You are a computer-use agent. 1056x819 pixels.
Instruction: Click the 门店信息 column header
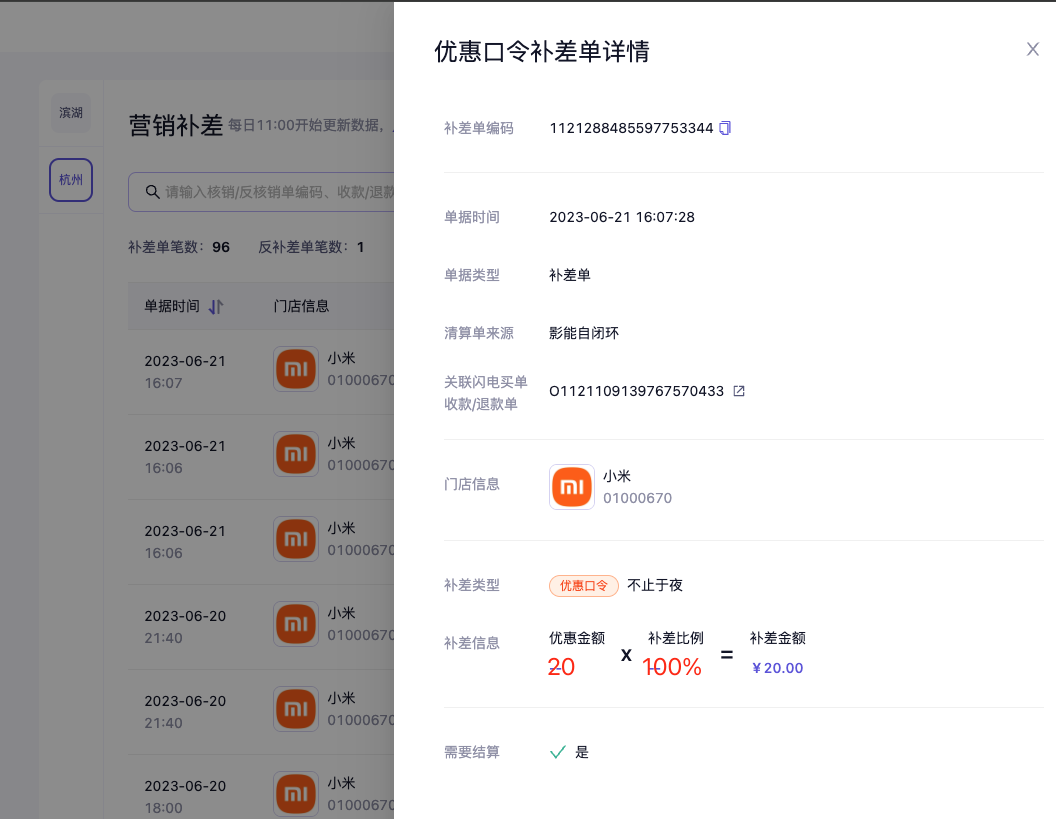(302, 306)
